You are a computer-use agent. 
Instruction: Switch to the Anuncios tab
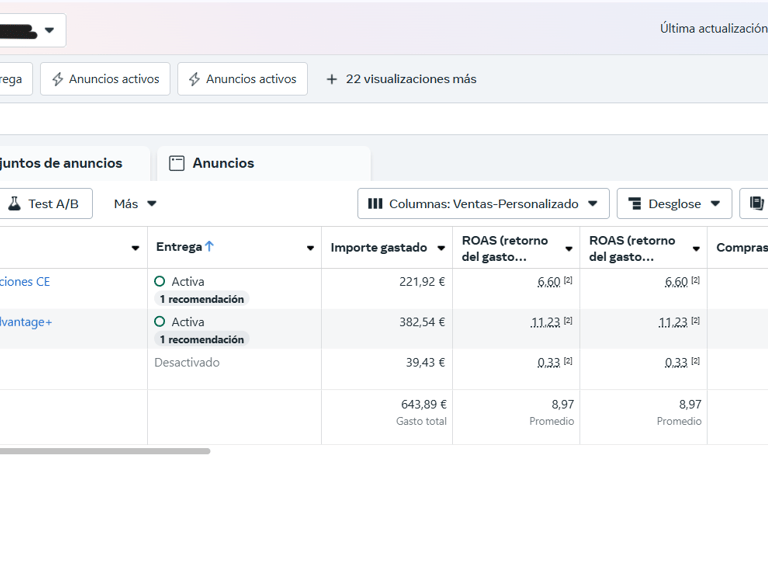pos(223,163)
